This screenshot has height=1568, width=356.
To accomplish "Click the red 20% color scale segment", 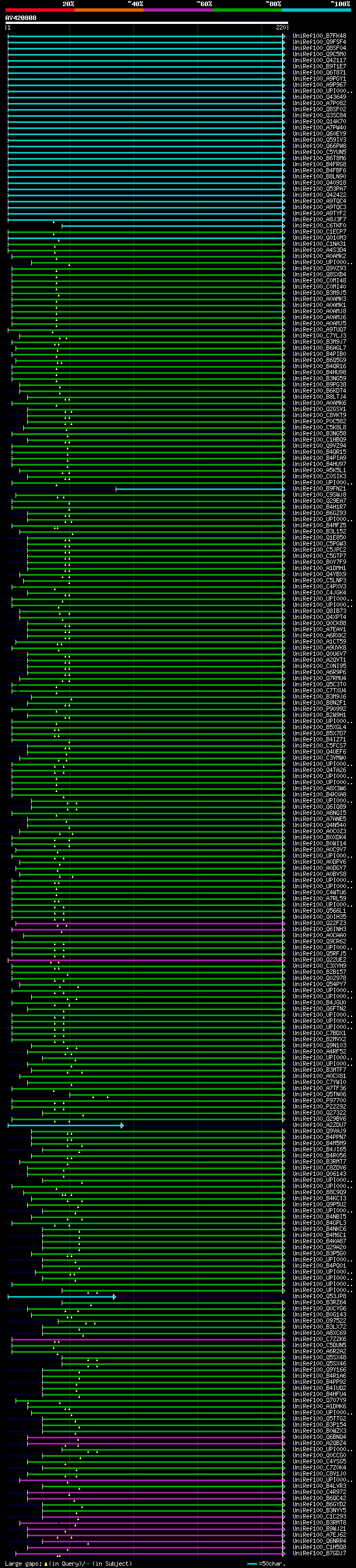I will (39, 10).
